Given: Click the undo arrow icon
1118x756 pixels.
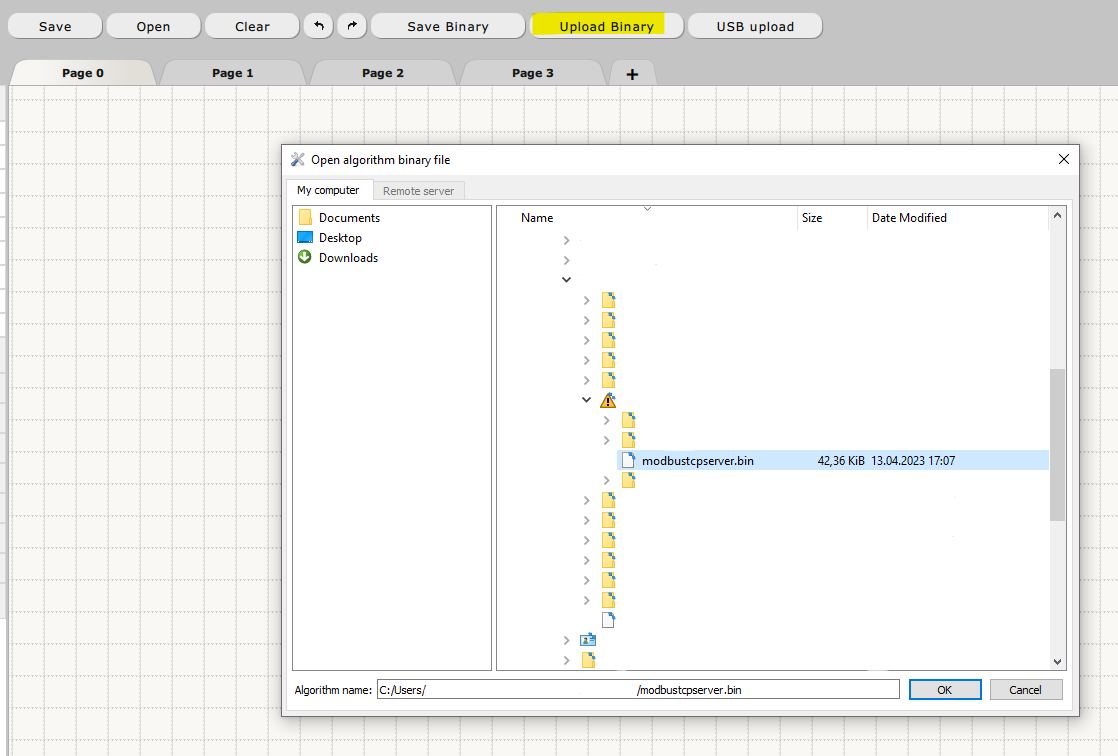Looking at the screenshot, I should 318,26.
